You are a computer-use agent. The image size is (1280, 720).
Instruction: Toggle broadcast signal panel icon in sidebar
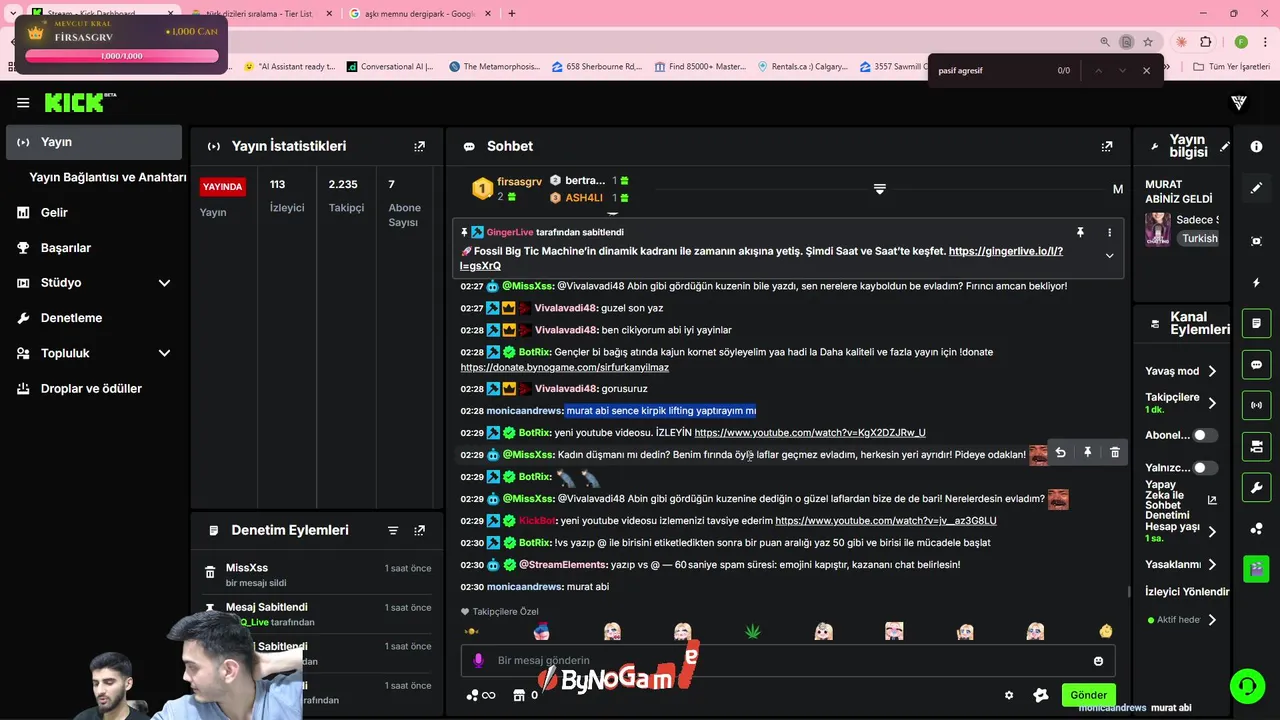[1257, 405]
